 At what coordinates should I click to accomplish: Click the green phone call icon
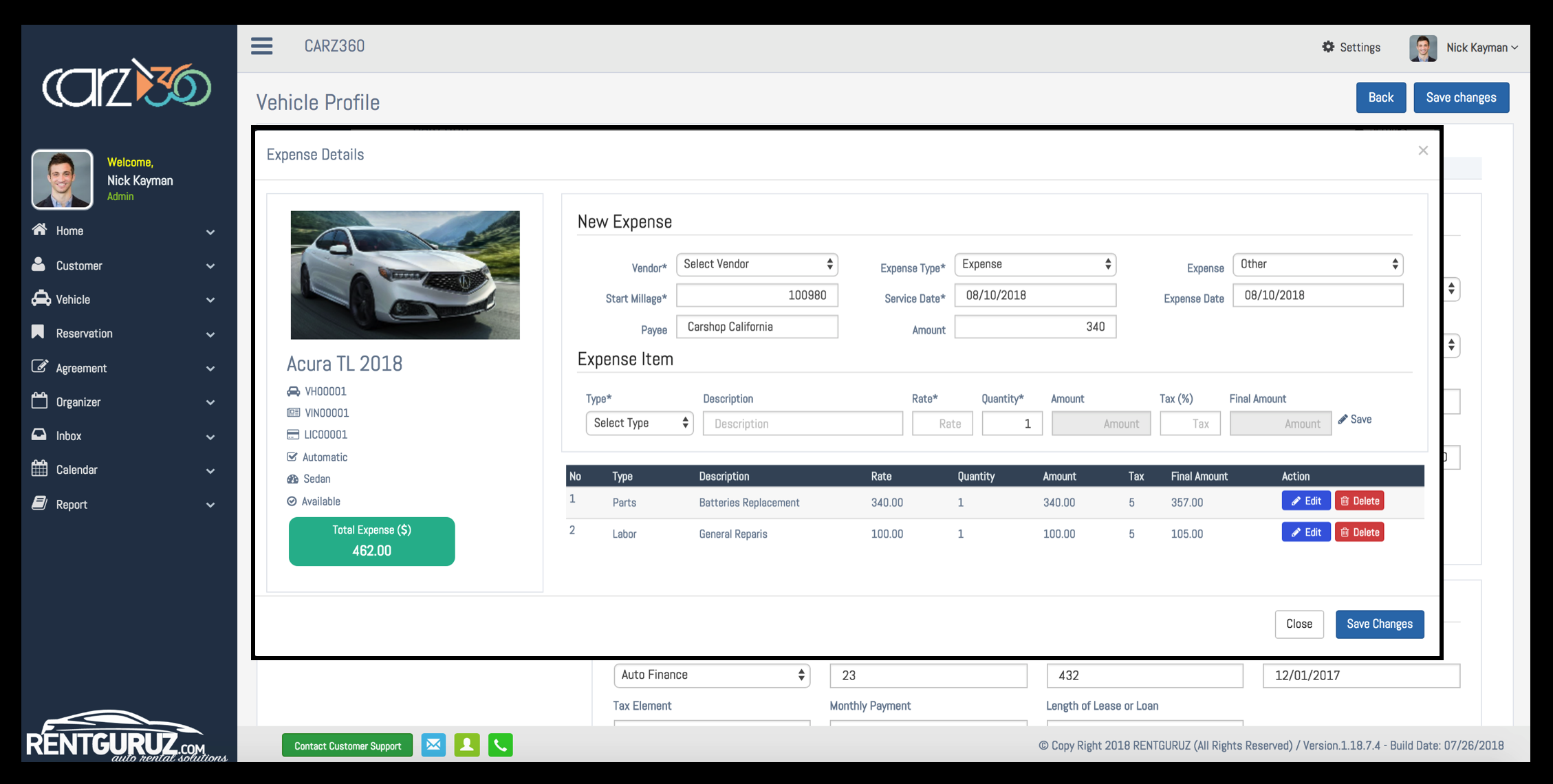click(x=500, y=745)
